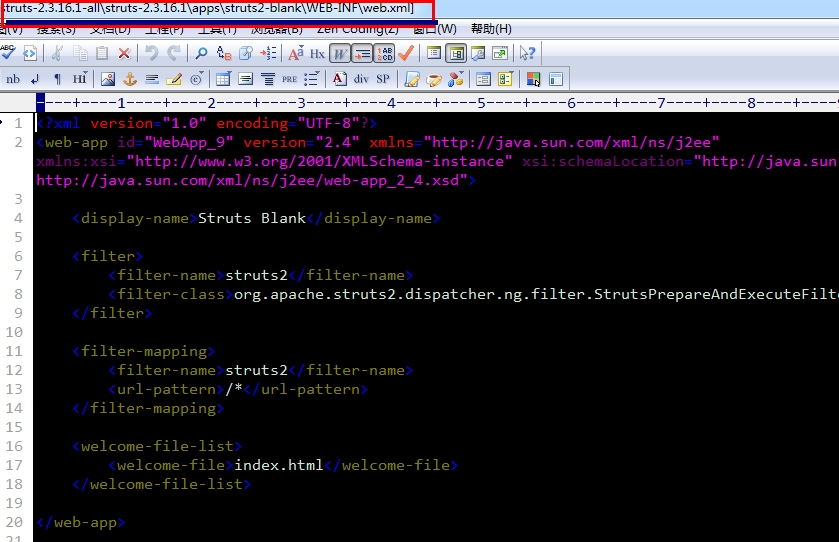Toggle the directory window panel button
The width and height of the screenshot is (839, 542).
(456, 53)
